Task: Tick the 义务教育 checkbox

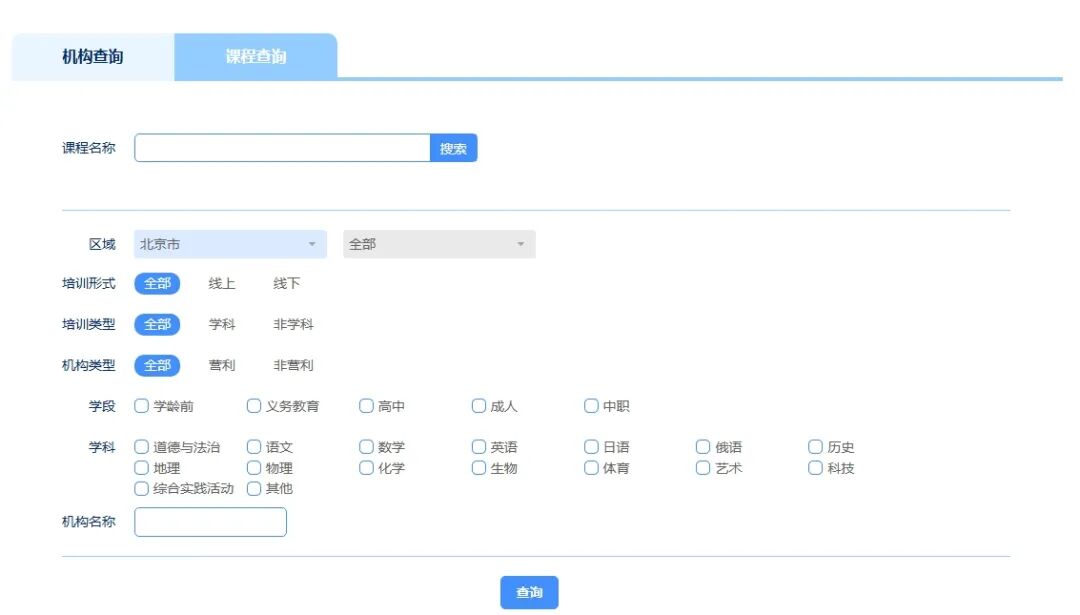Action: [x=254, y=406]
